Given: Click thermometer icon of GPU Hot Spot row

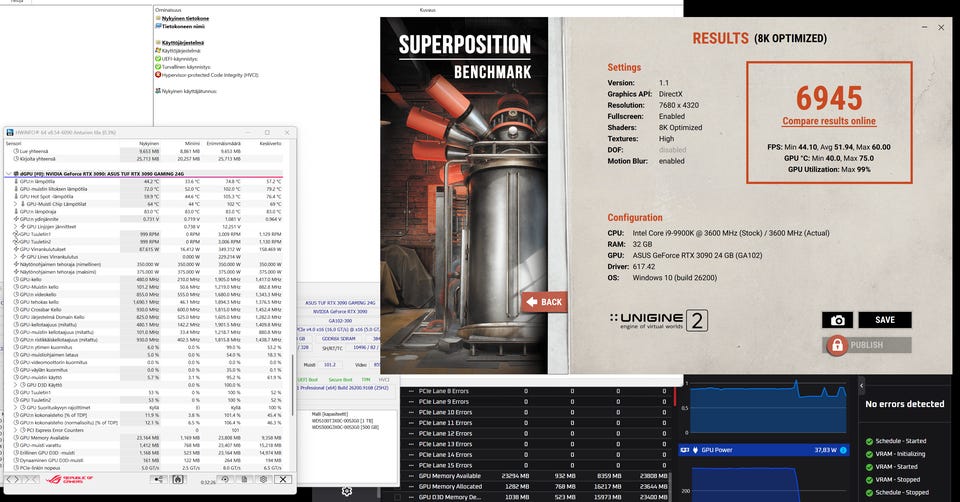Looking at the screenshot, I should coord(17,197).
